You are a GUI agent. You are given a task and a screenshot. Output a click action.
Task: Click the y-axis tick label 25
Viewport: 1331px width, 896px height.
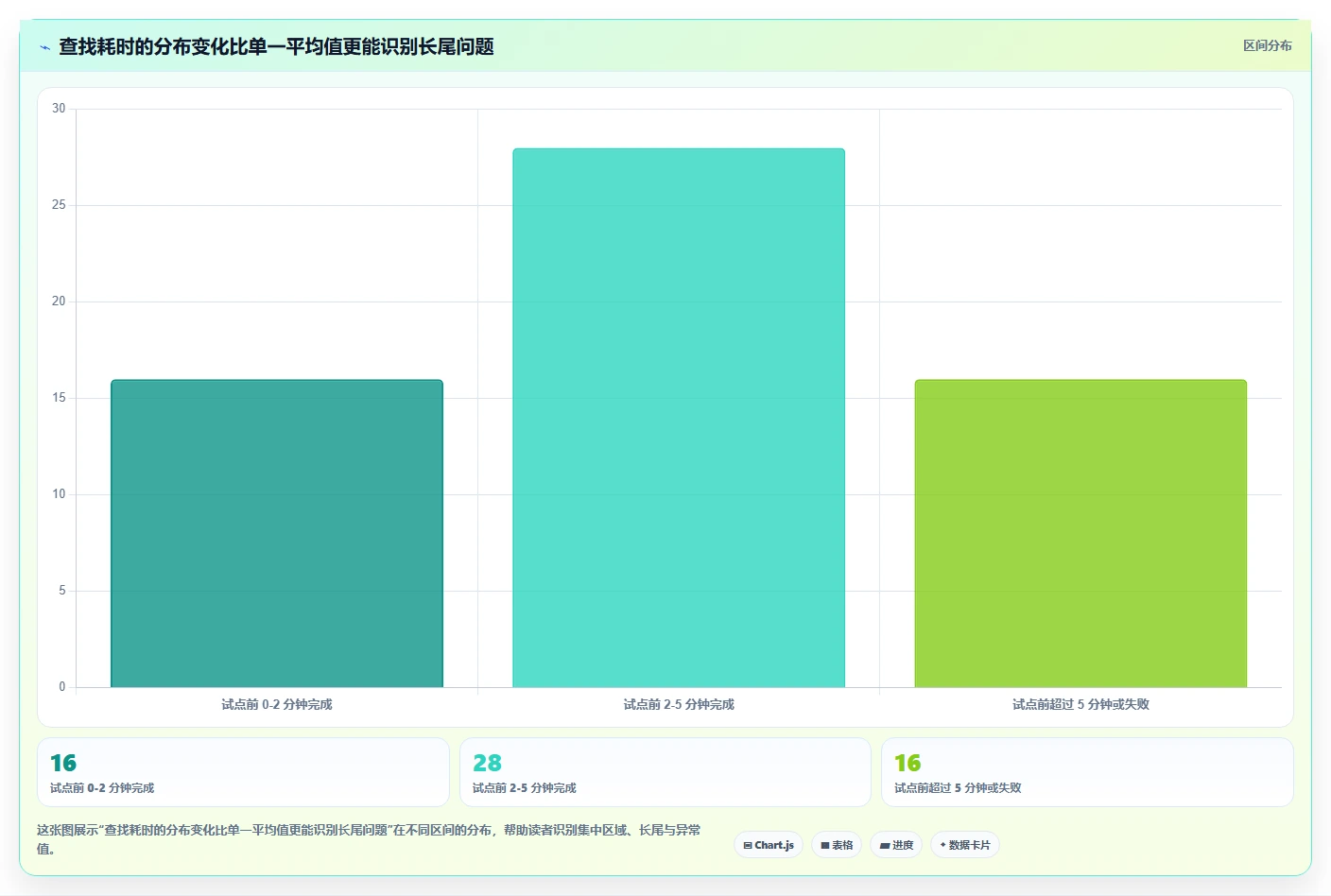59,205
